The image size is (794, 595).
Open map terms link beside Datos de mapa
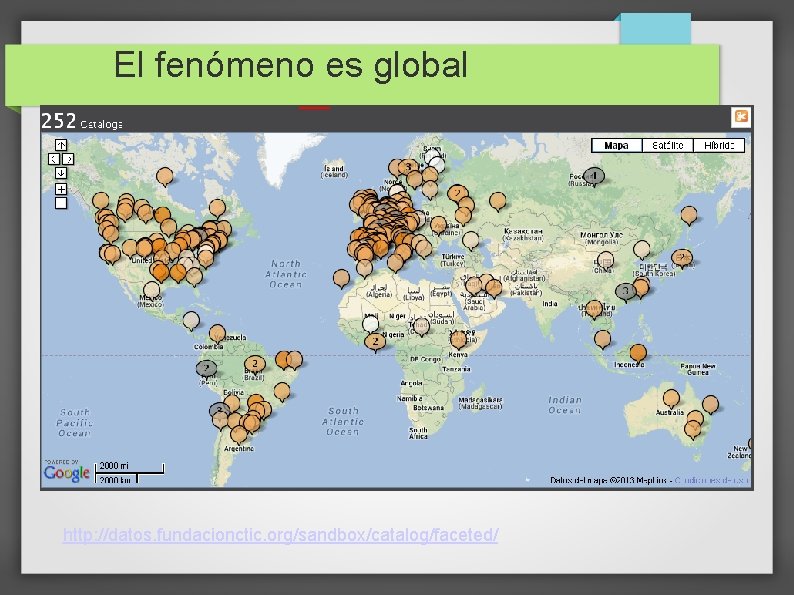point(712,480)
